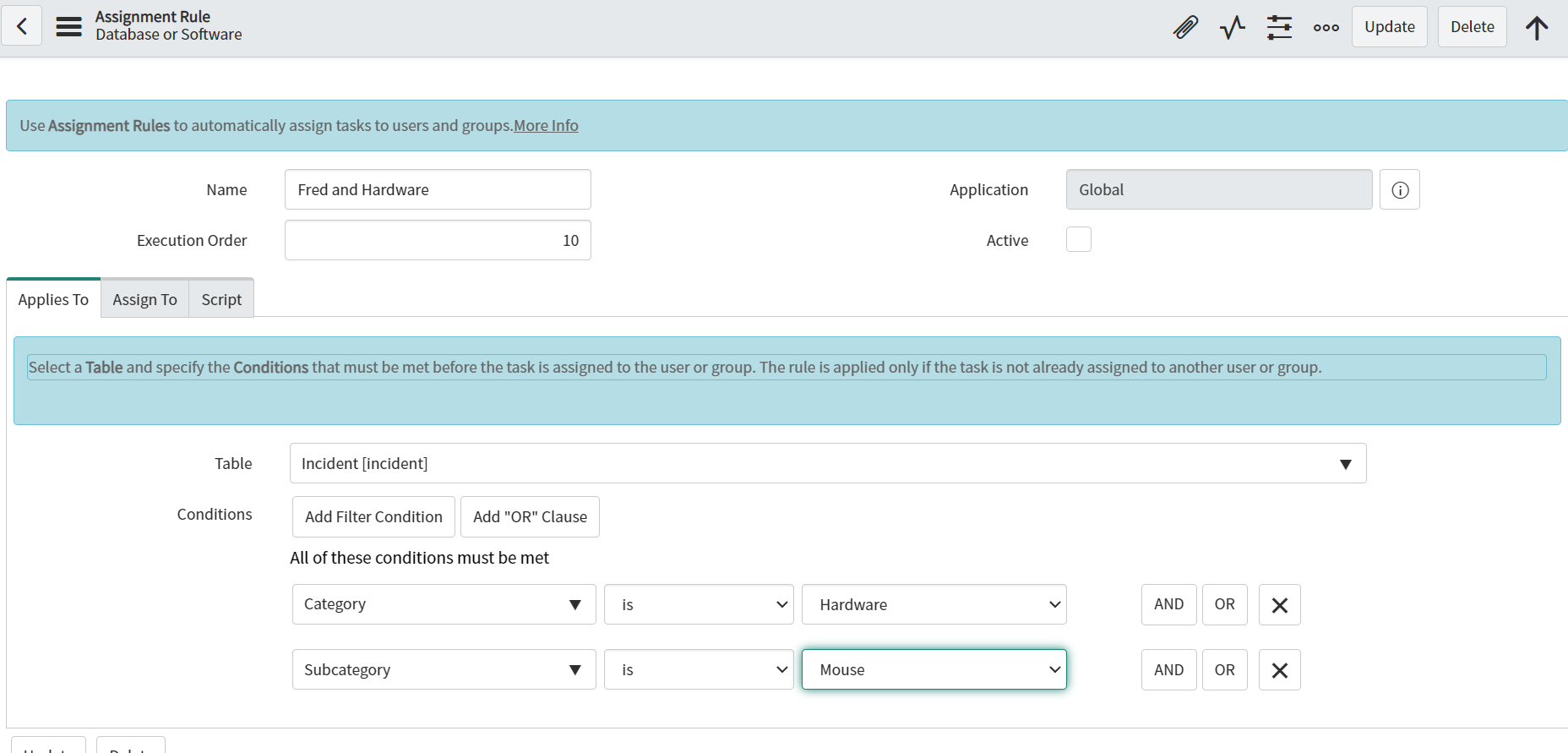Open the Hardware value dropdown

tap(934, 604)
